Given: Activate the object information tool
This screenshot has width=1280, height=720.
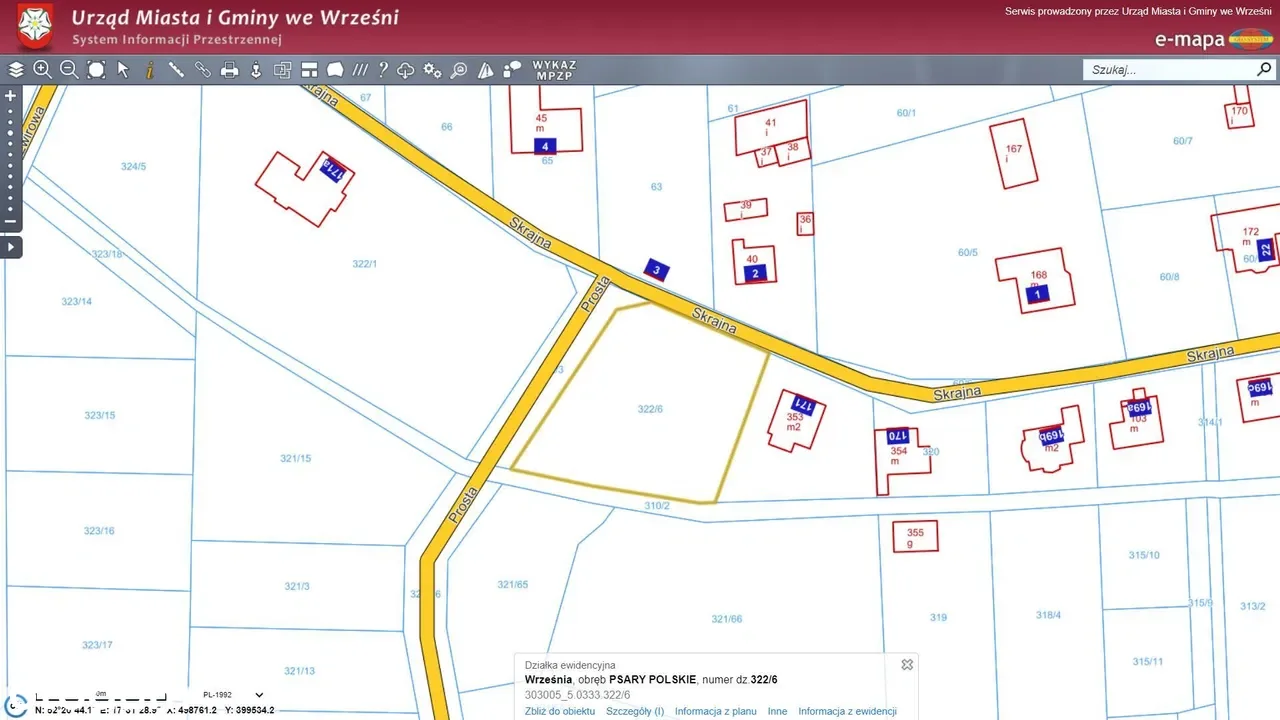Looking at the screenshot, I should pos(150,70).
